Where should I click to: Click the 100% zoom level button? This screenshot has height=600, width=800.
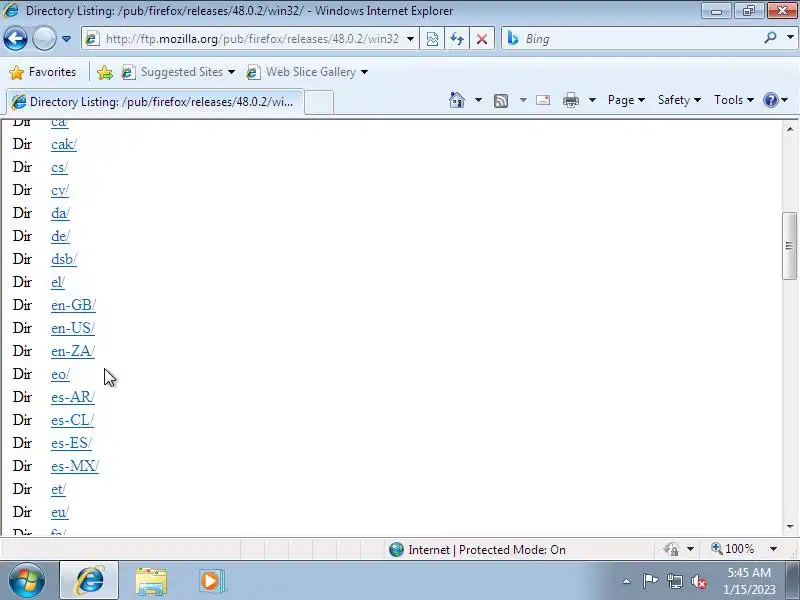(x=733, y=549)
